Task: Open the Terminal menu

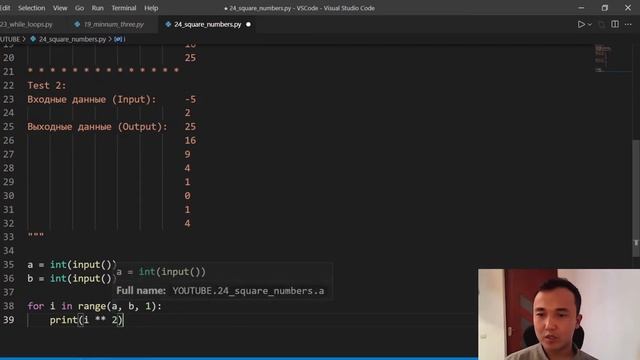Action: (124, 8)
